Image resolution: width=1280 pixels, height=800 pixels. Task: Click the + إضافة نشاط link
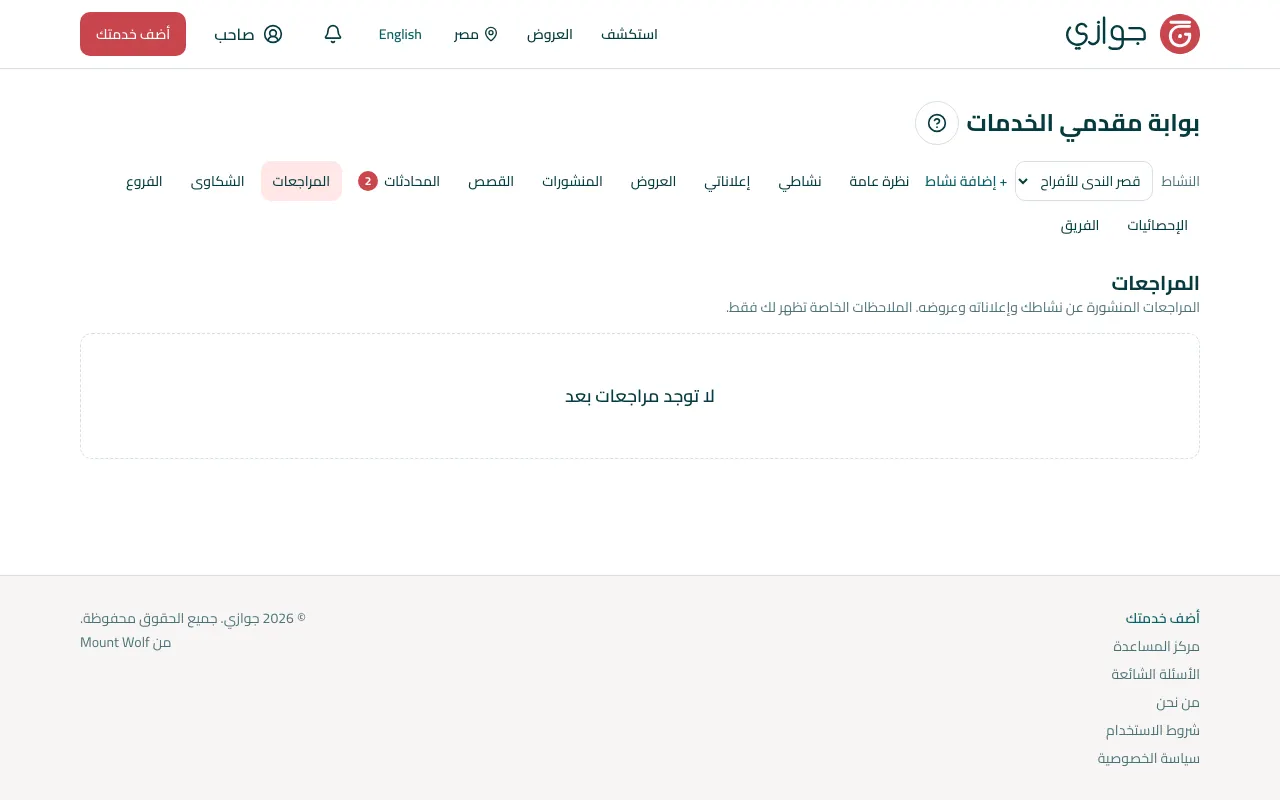[966, 181]
